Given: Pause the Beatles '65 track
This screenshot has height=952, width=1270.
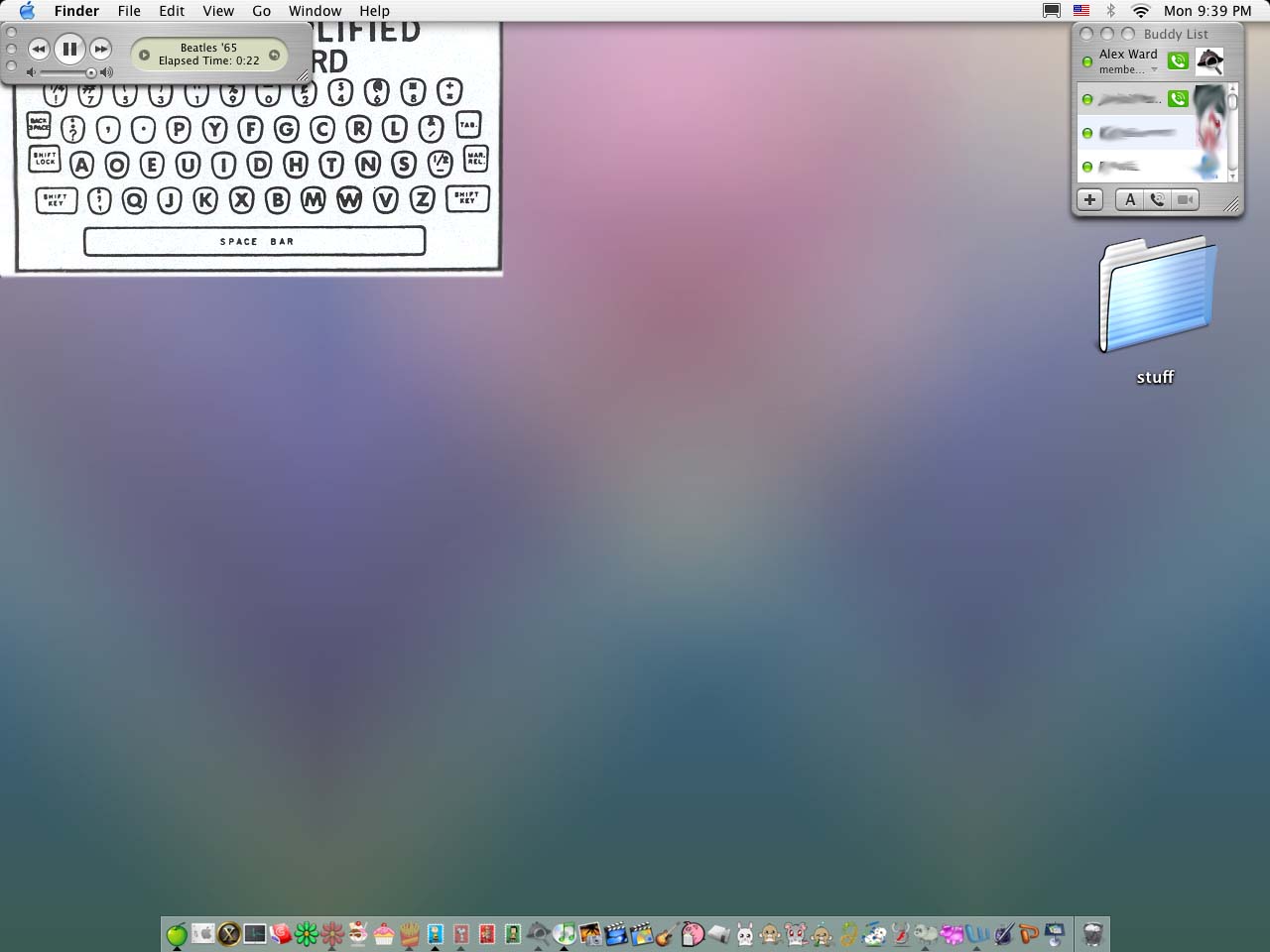Looking at the screenshot, I should click(x=69, y=48).
